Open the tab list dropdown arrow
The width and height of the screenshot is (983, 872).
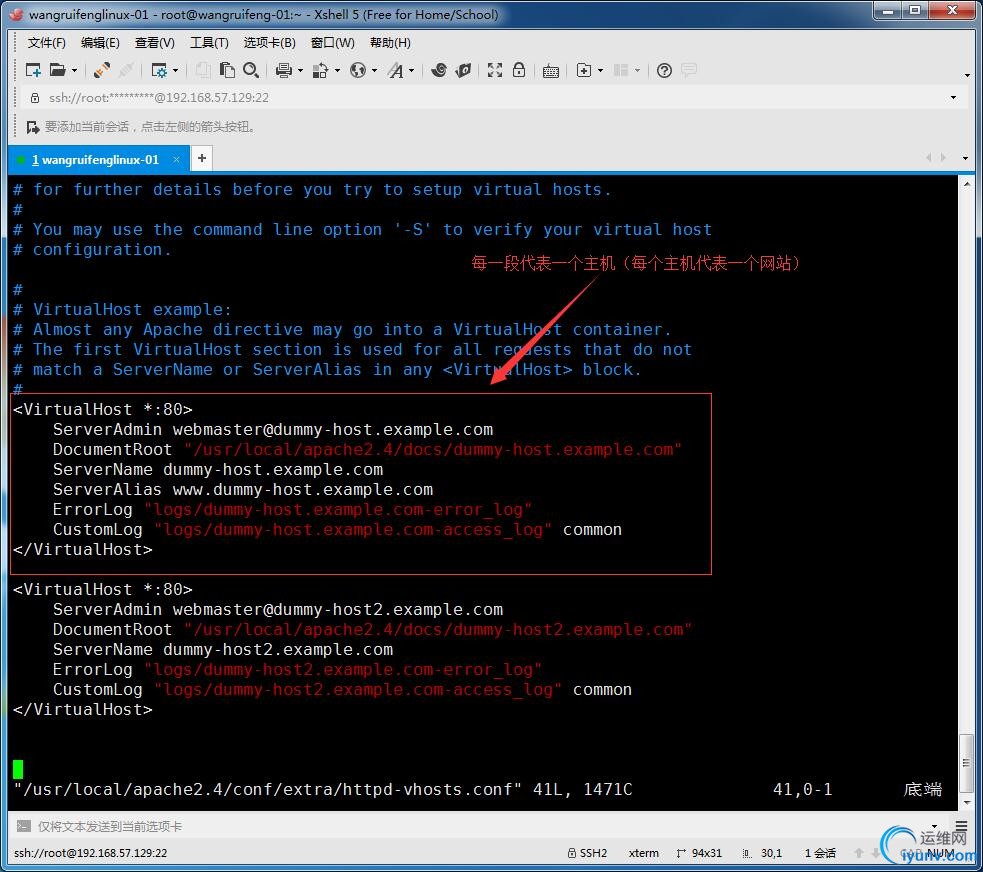(x=965, y=159)
